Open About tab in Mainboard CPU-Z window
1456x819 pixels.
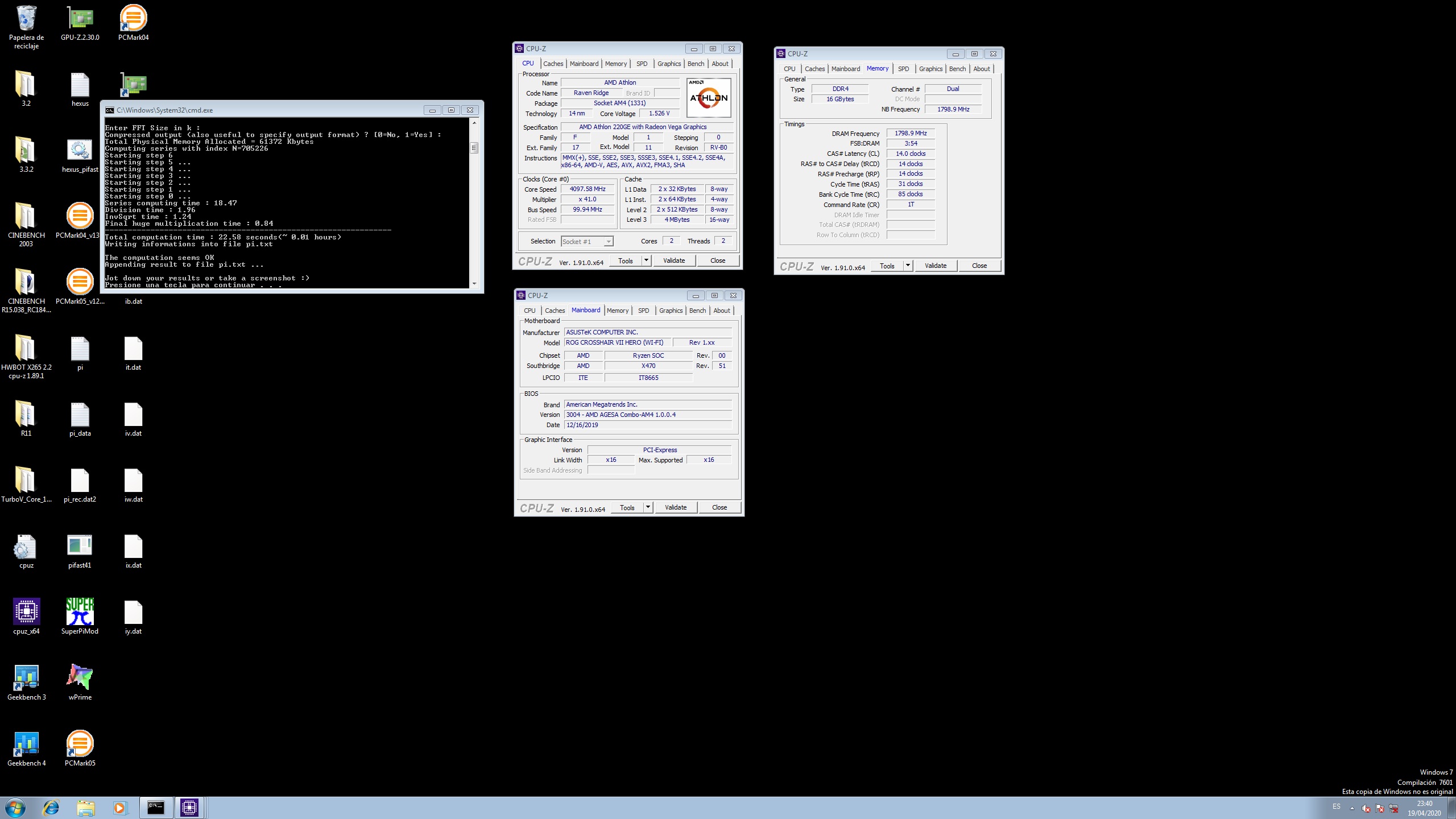tap(722, 311)
